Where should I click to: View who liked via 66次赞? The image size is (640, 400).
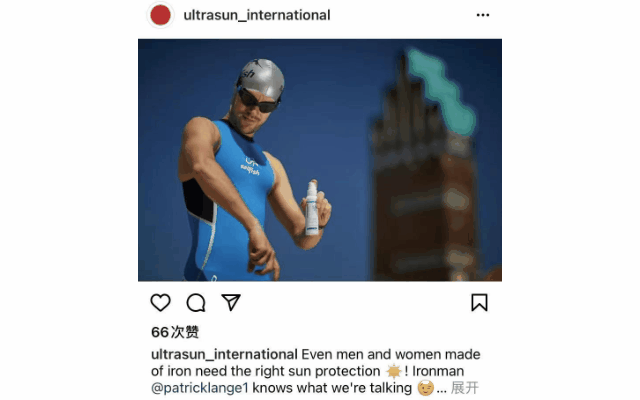click(x=175, y=332)
